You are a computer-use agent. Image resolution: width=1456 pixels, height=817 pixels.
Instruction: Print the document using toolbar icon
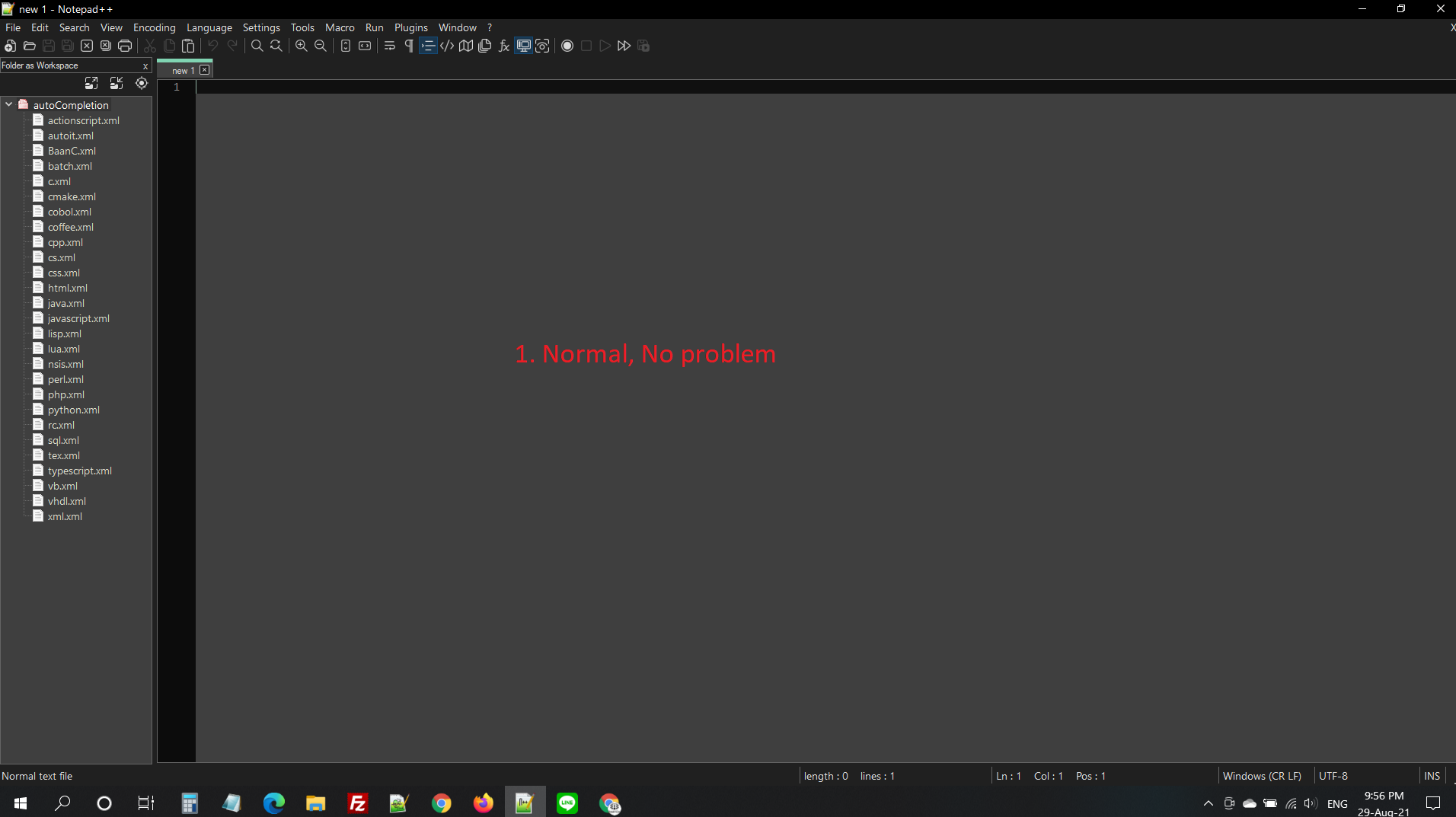(x=125, y=46)
